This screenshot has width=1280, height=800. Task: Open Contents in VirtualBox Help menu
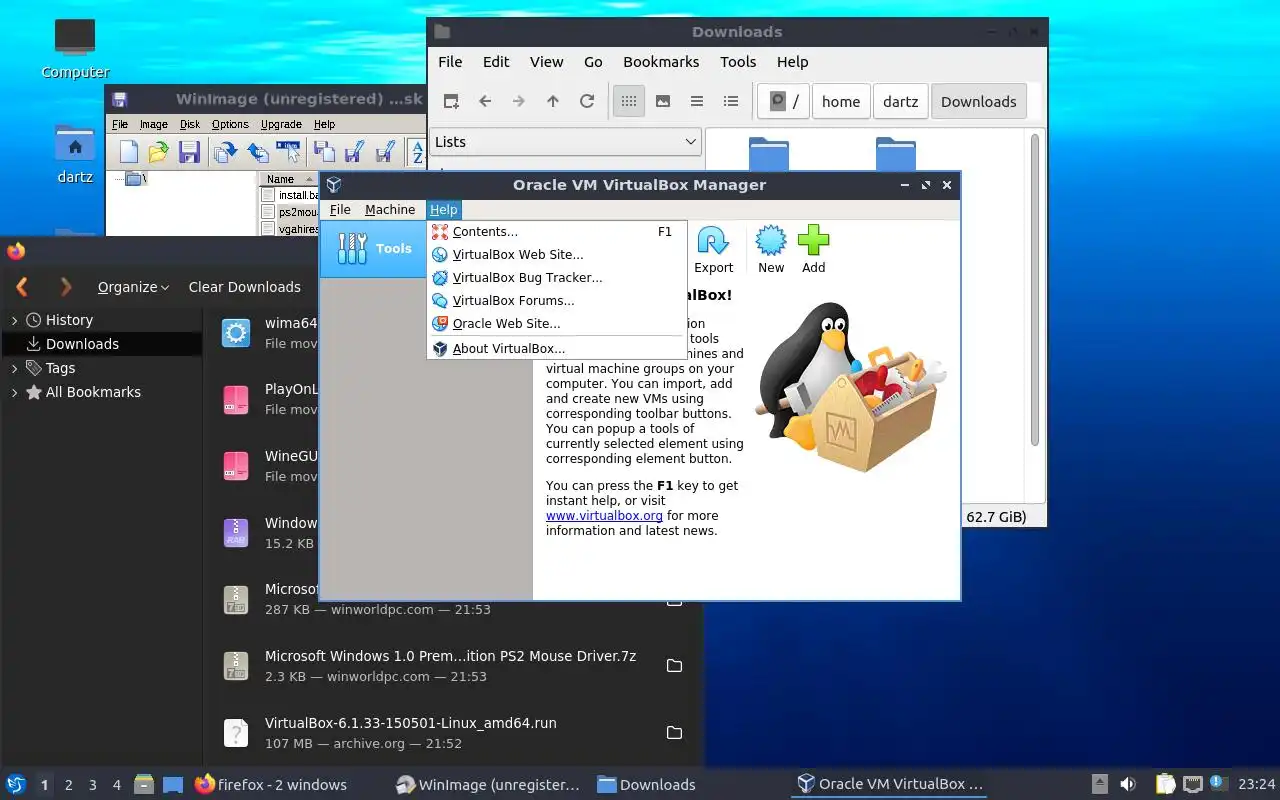point(556,232)
